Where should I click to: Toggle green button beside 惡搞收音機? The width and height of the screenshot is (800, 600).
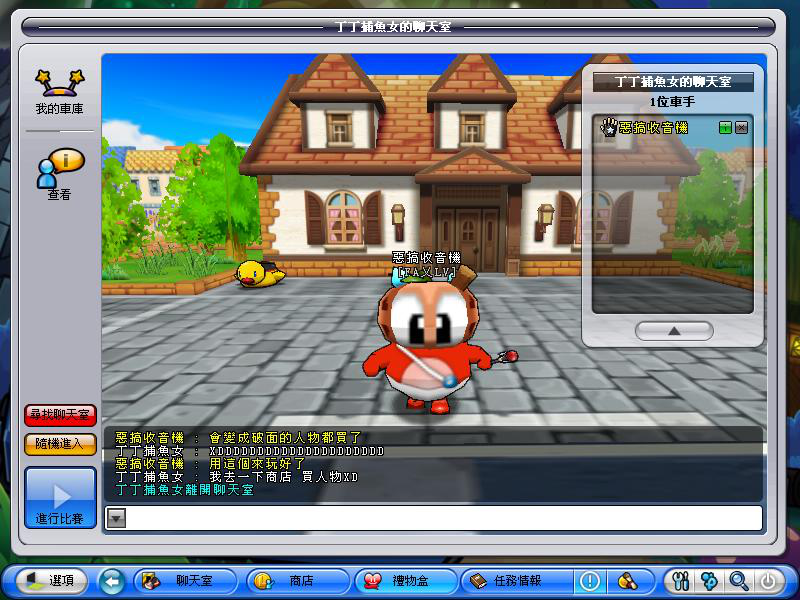tap(725, 128)
